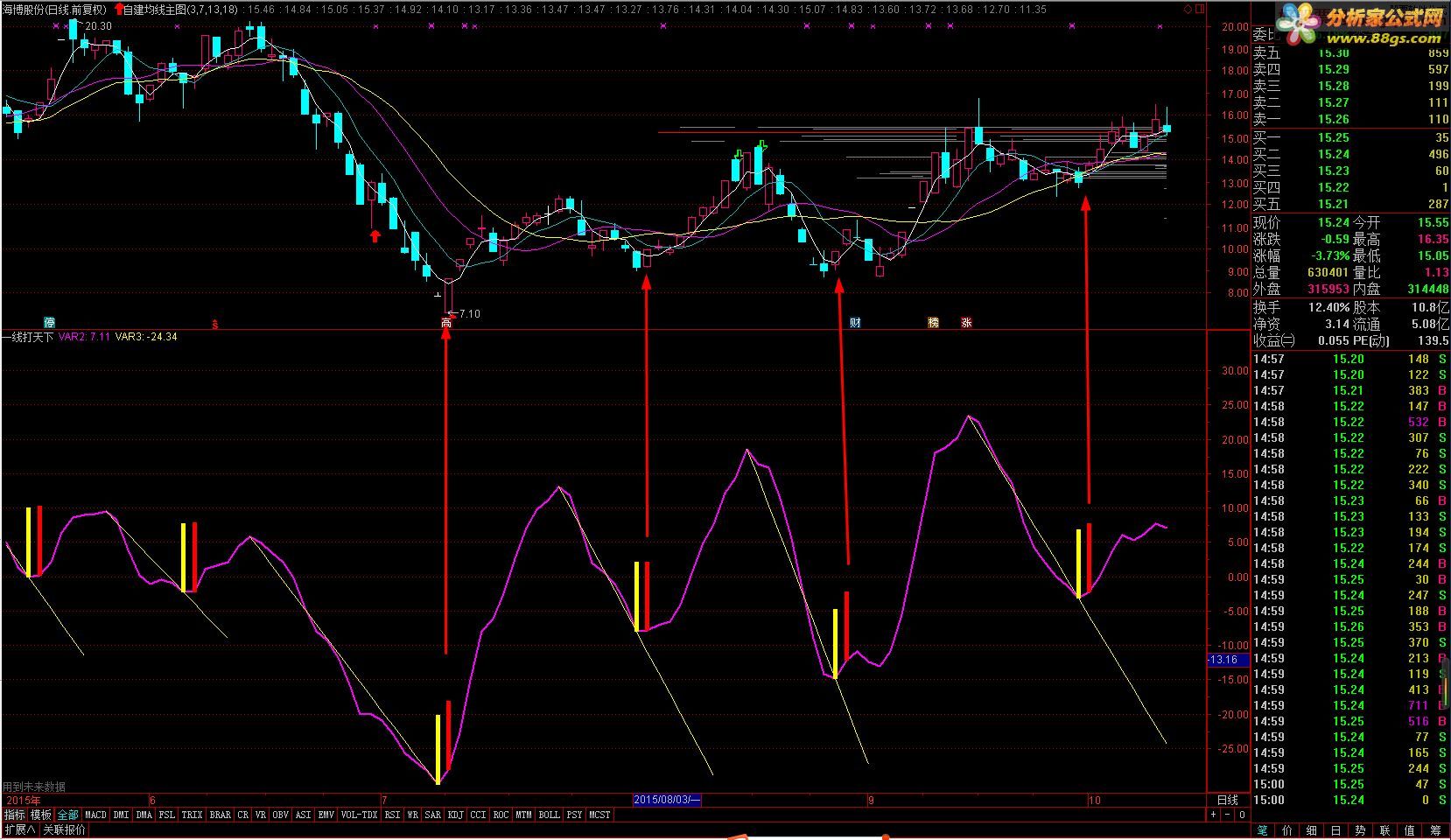Click the 榜 ranking marker icon
The width and height of the screenshot is (1451, 840).
[x=933, y=323]
